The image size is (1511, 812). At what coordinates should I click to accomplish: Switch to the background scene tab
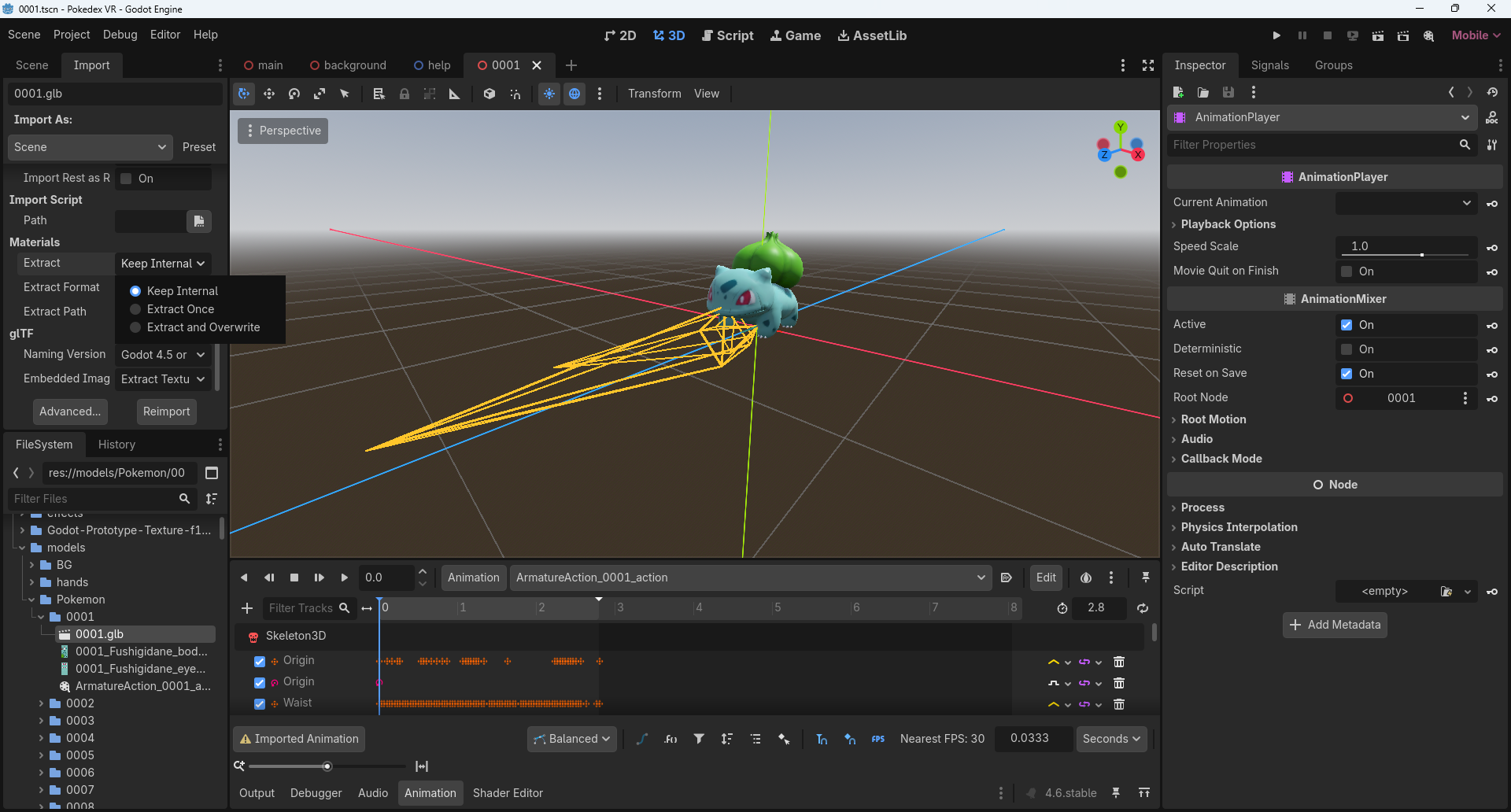click(349, 65)
